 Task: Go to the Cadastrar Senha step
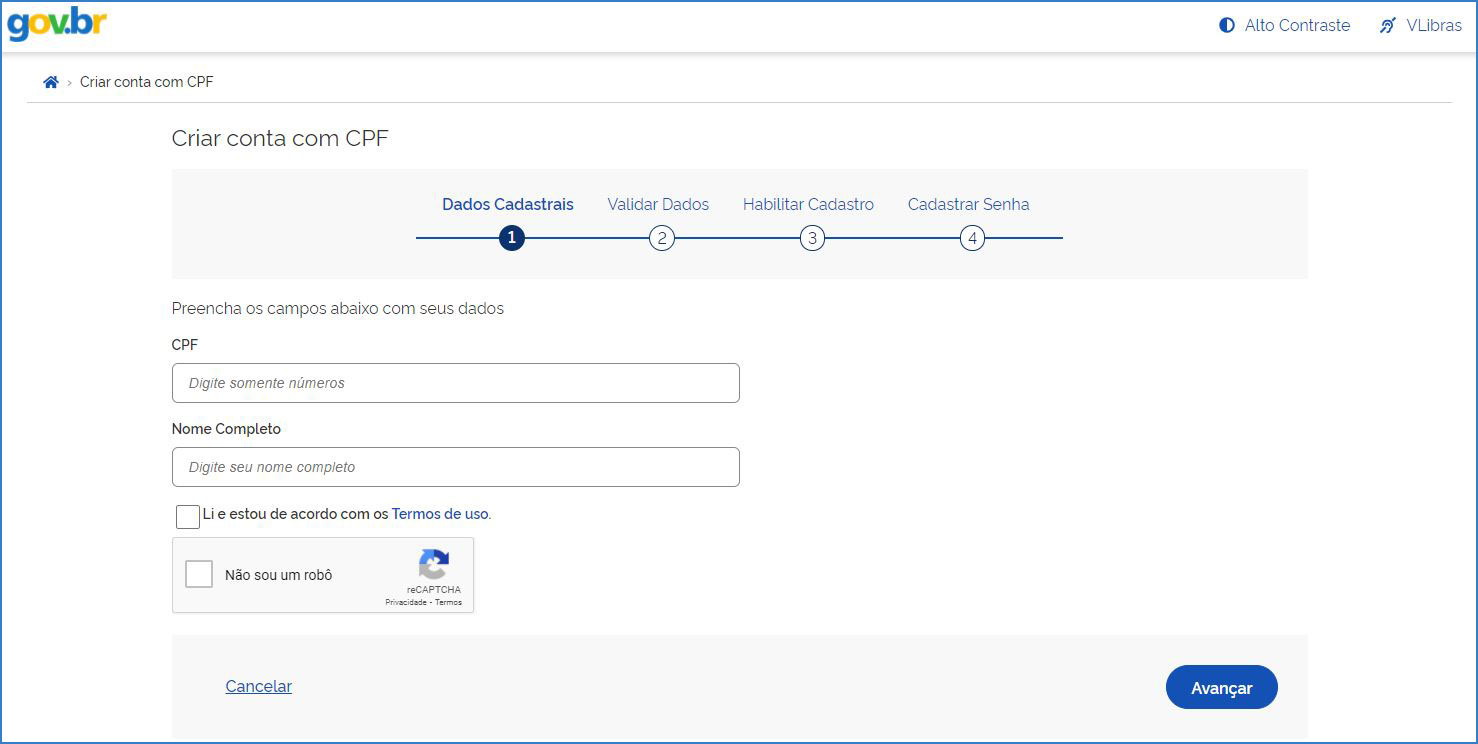point(968,204)
